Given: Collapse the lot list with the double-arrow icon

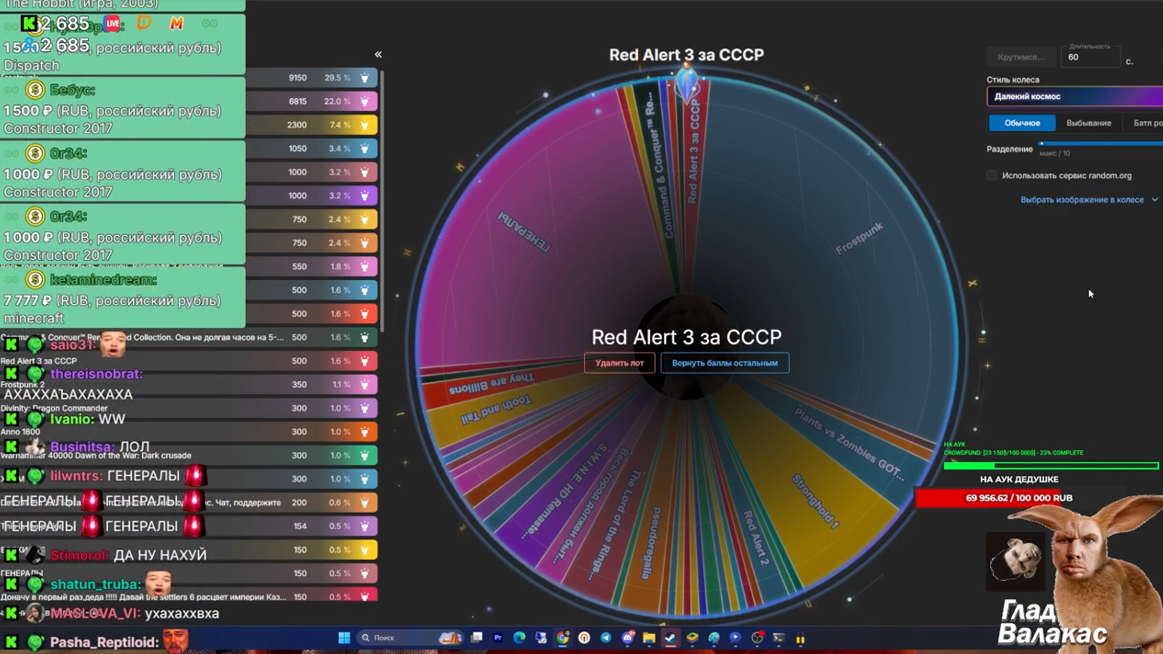Looking at the screenshot, I should coord(378,54).
